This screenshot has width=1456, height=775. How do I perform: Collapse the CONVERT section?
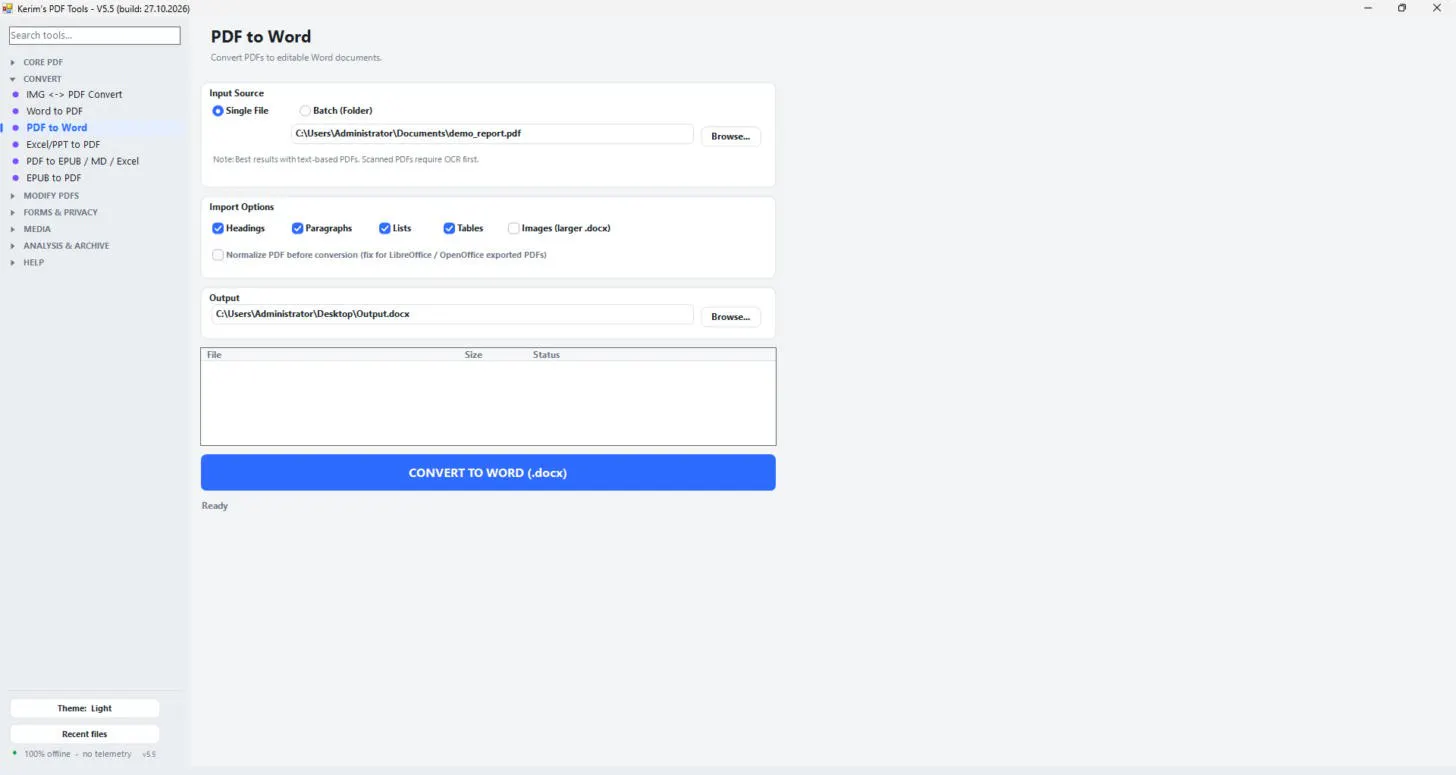42,79
